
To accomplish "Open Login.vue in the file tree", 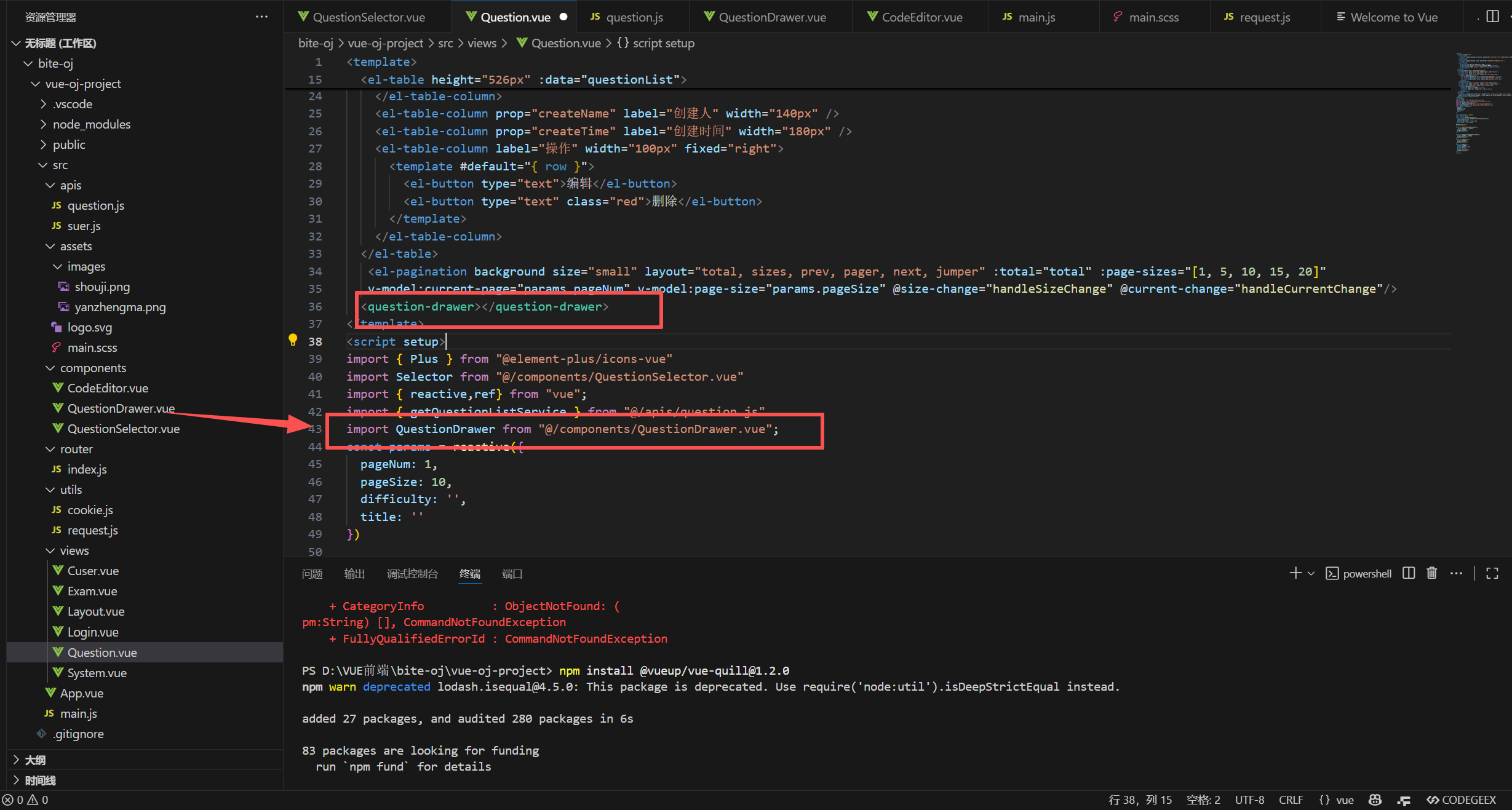I will tap(92, 632).
